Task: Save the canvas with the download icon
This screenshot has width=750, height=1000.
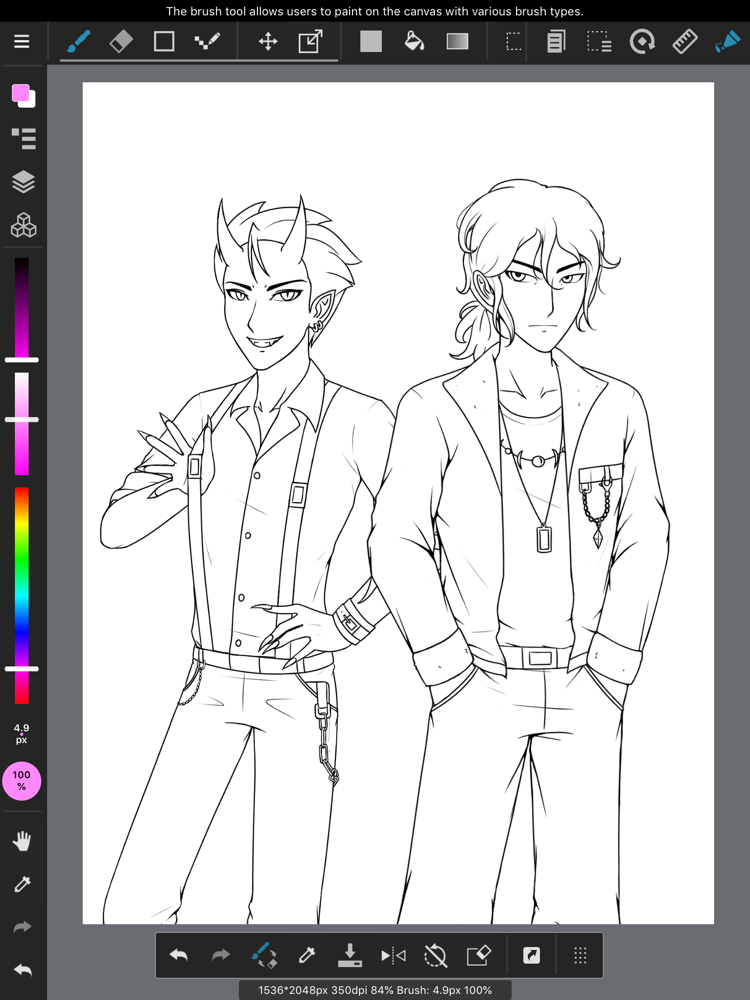Action: (349, 955)
